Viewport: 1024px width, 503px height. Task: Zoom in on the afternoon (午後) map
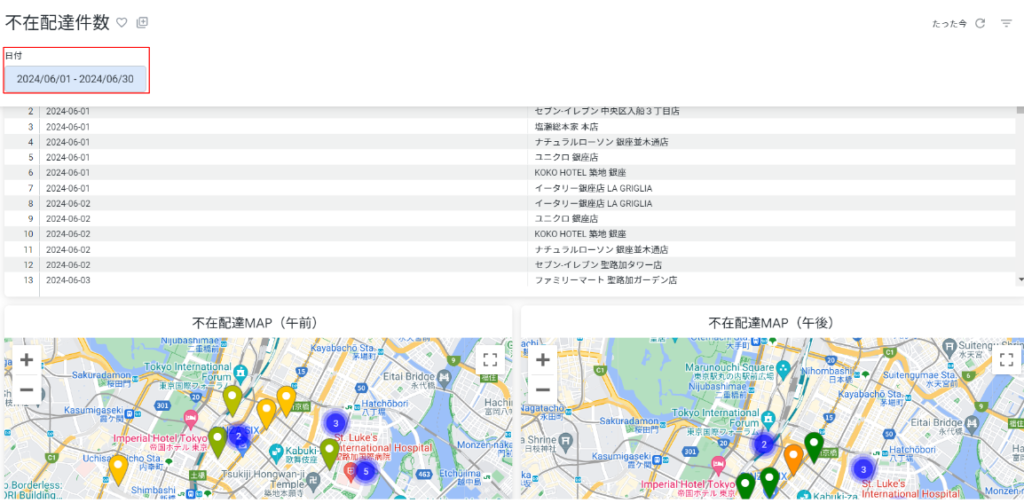pyautogui.click(x=543, y=360)
